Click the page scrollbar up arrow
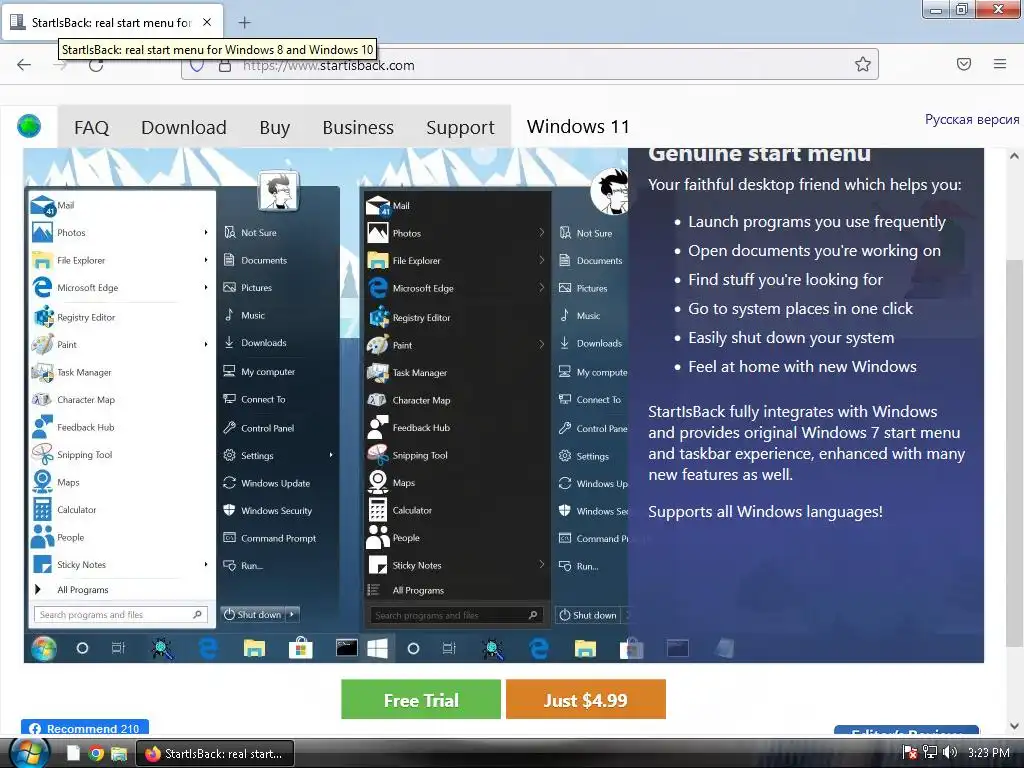Viewport: 1024px width, 768px height. tap(1014, 157)
